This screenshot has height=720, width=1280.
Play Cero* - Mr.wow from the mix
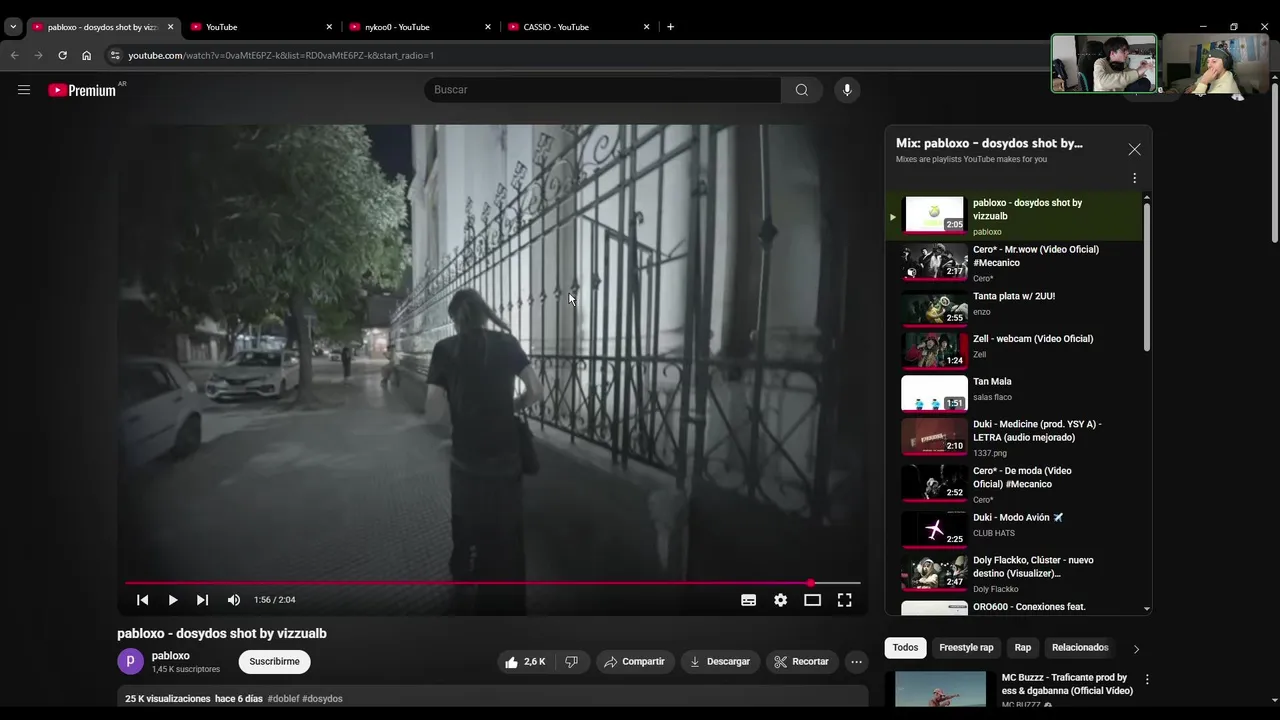click(x=1015, y=263)
